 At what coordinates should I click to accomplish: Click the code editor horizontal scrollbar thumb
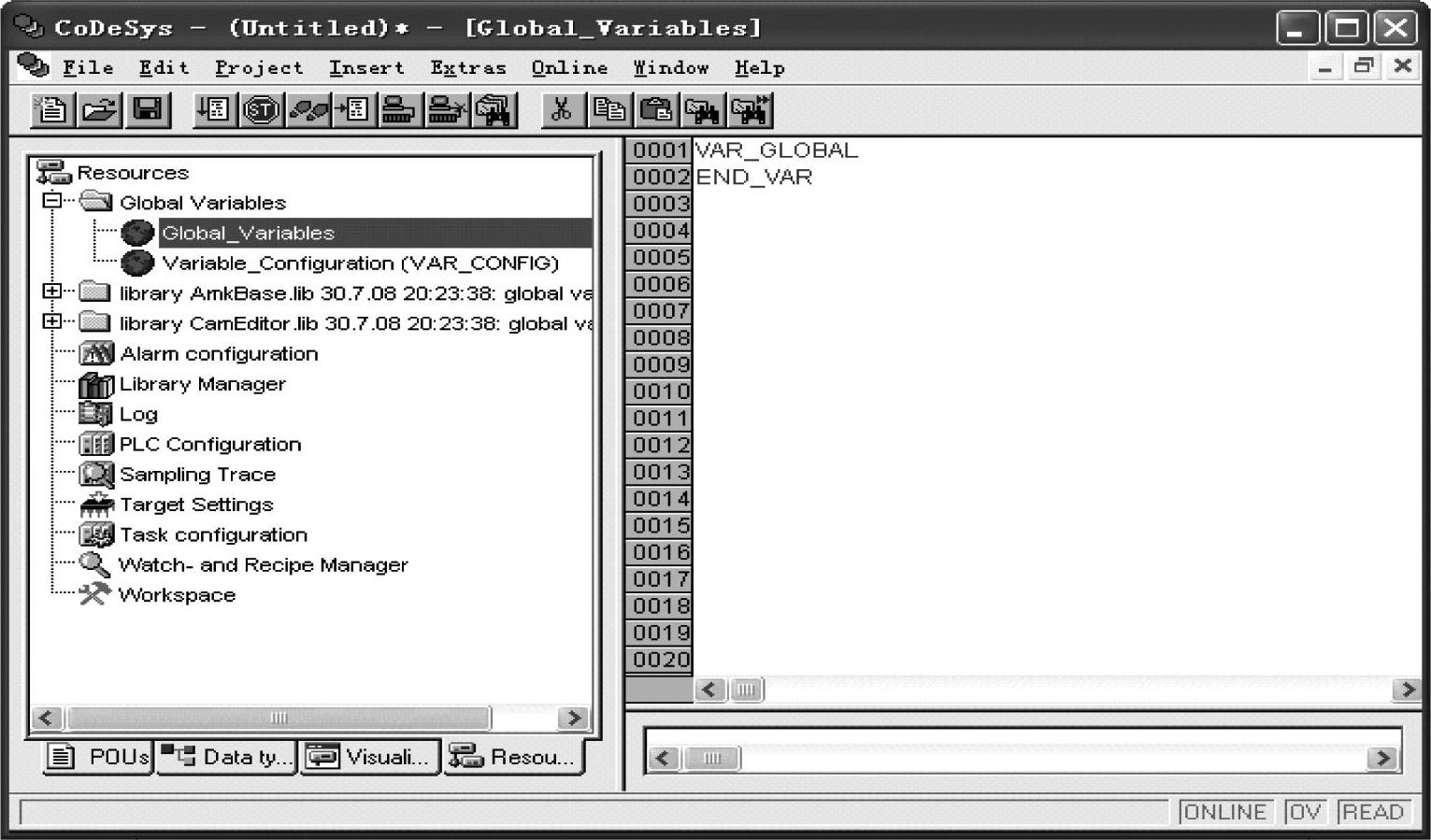746,690
